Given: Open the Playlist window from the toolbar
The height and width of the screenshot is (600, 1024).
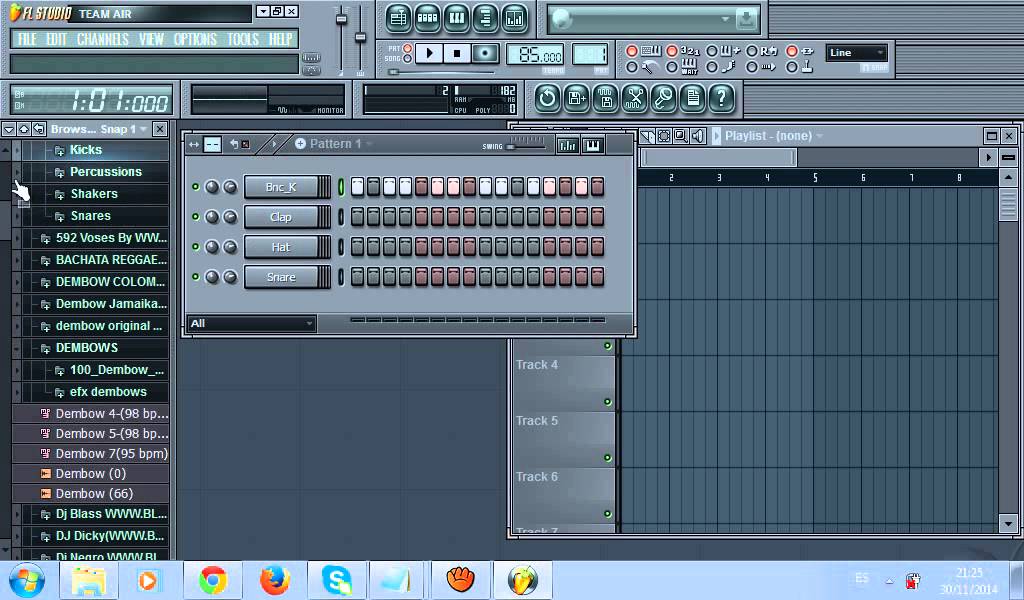Looking at the screenshot, I should pos(398,18).
